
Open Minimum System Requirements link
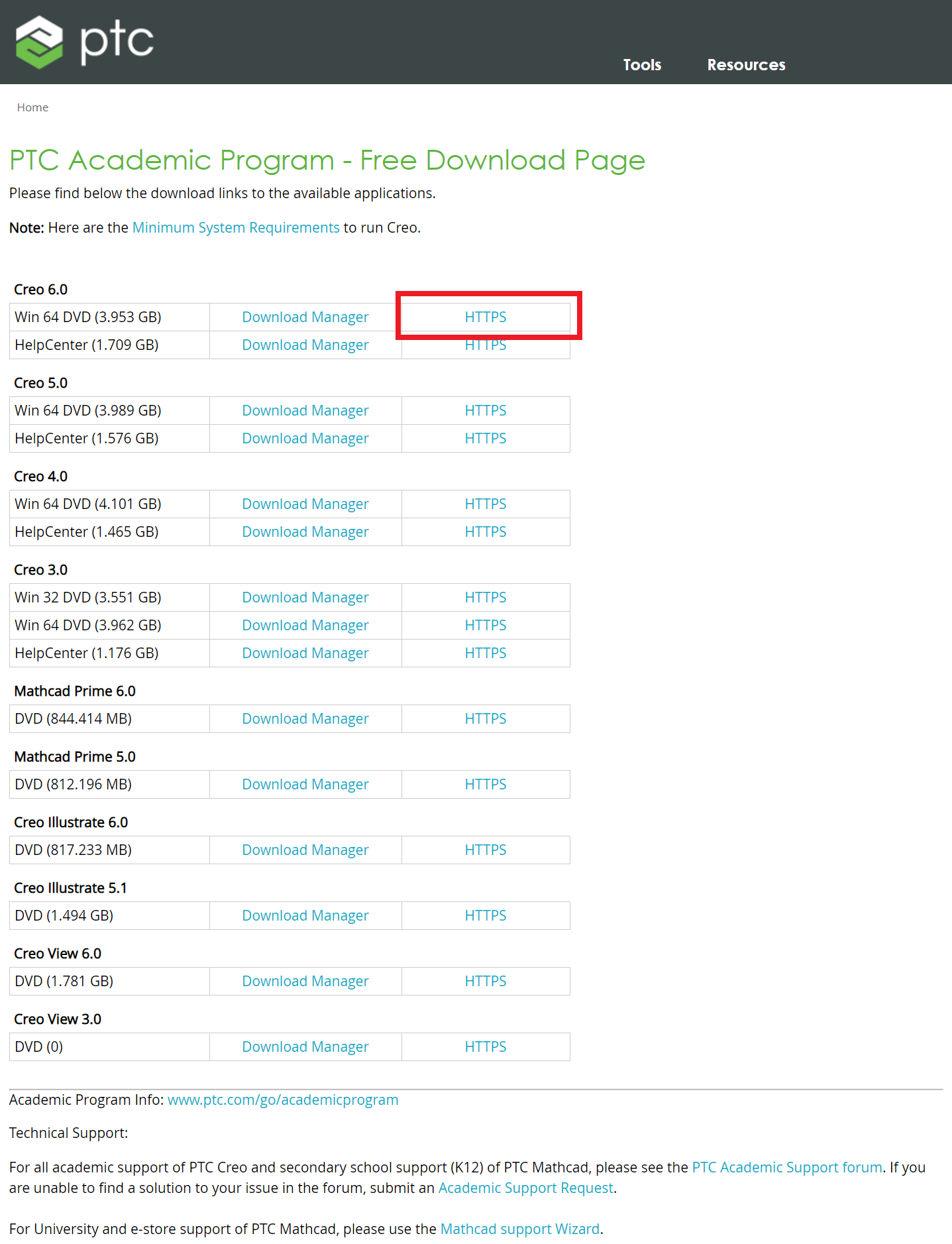[x=236, y=227]
